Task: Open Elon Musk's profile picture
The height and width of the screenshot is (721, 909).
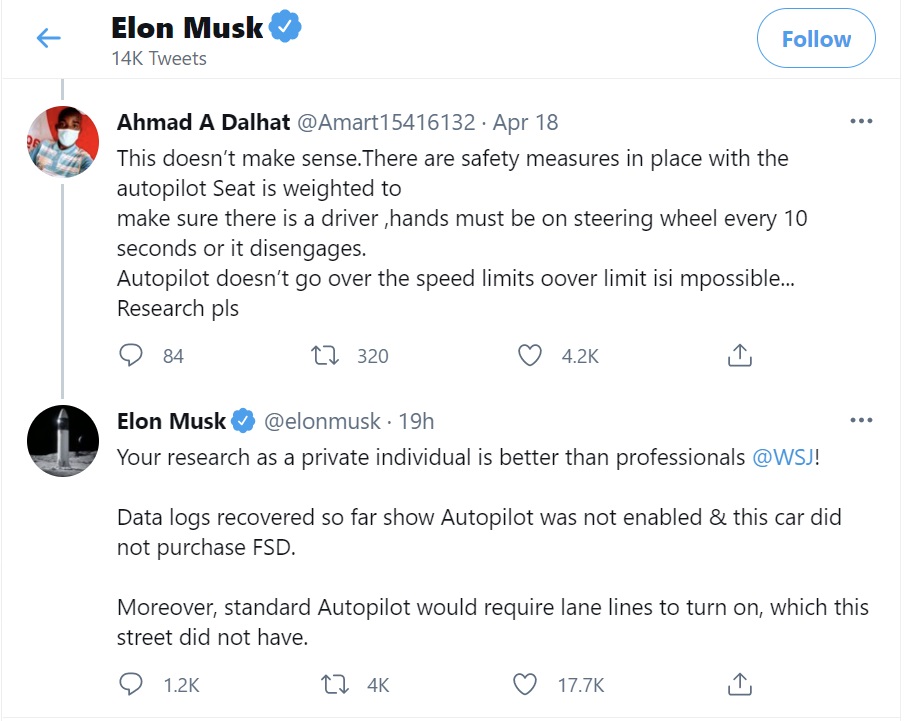Action: click(x=63, y=440)
